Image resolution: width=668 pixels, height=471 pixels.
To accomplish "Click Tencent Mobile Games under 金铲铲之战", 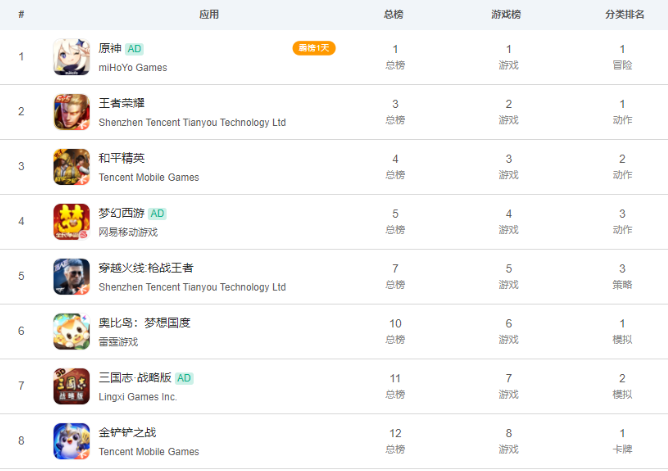I will 149,451.
